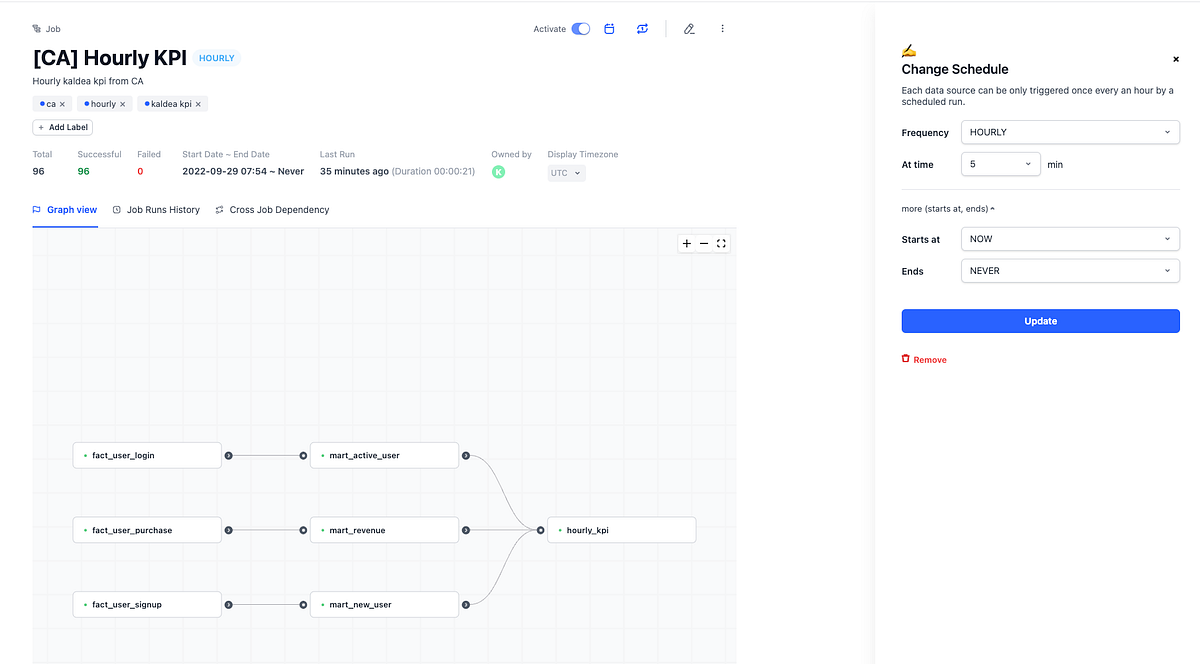Select the fact_user_purchase node
This screenshot has height=664, width=1200.
[147, 530]
